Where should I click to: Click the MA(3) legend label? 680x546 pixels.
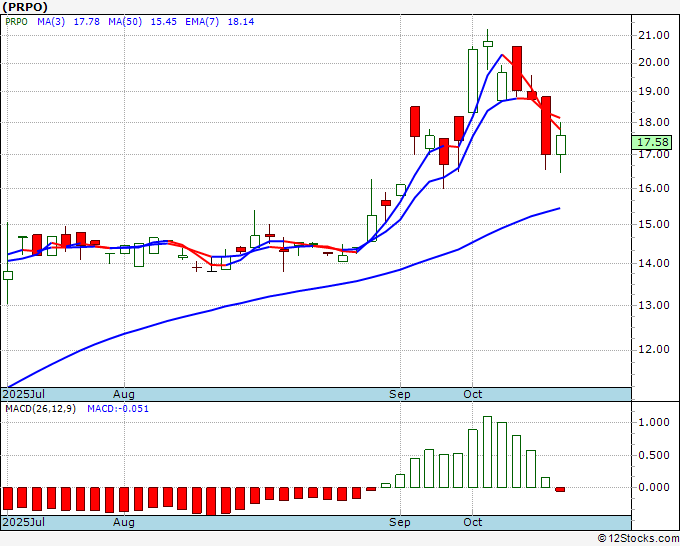(x=51, y=22)
